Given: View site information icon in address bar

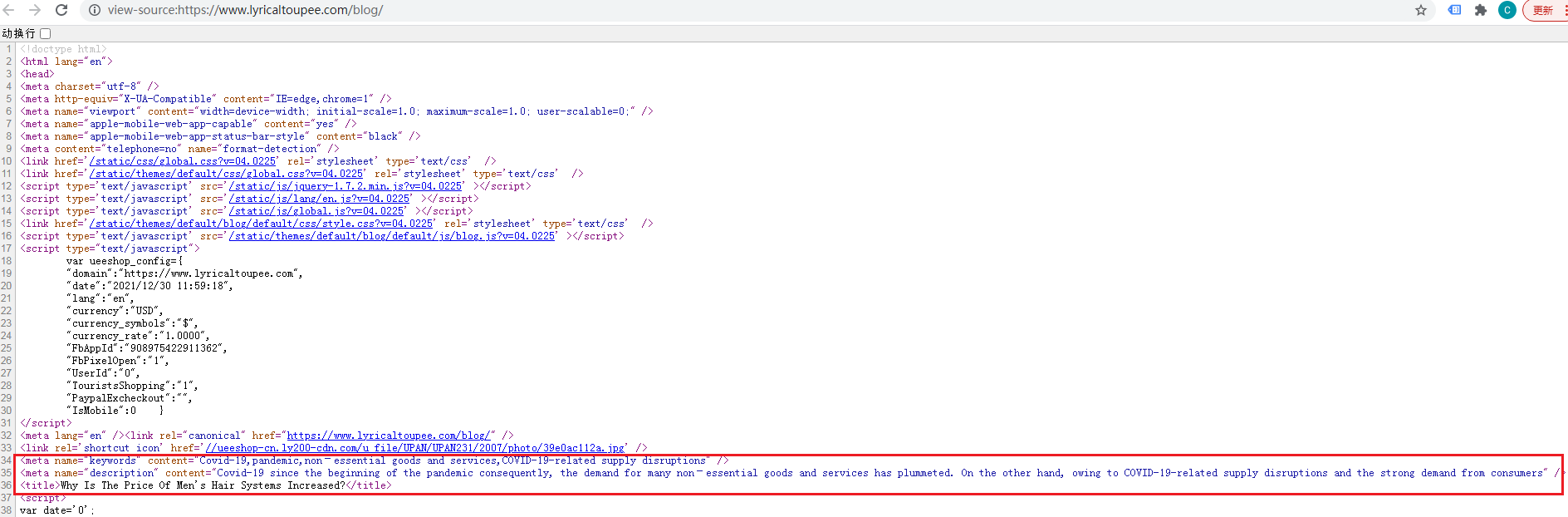Looking at the screenshot, I should pos(95,10).
